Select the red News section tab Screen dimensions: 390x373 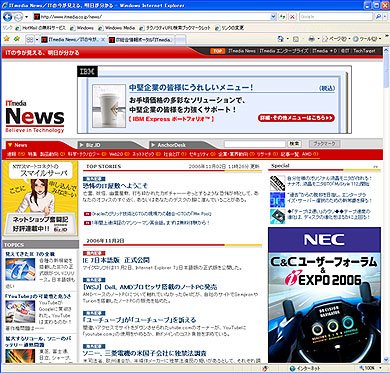coord(37,145)
